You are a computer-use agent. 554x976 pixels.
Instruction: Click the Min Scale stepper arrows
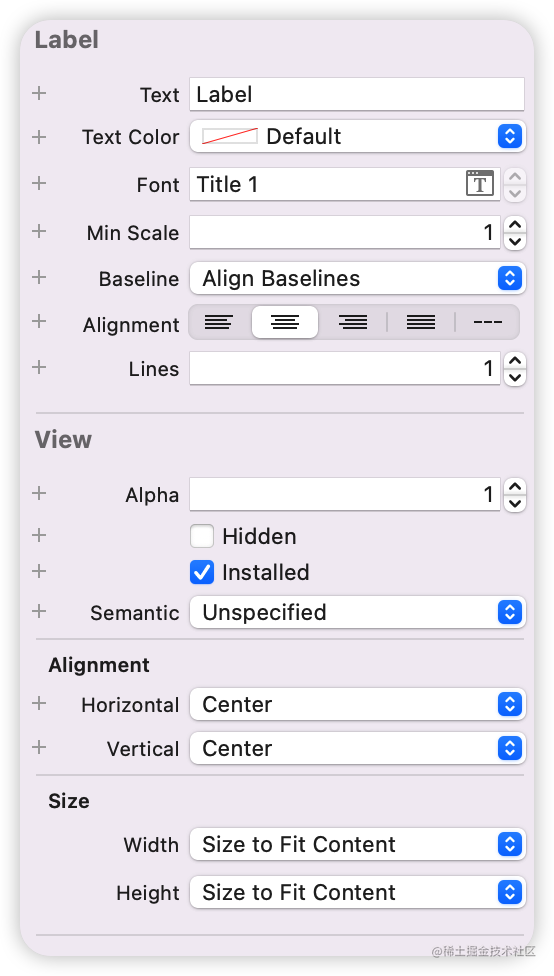515,233
